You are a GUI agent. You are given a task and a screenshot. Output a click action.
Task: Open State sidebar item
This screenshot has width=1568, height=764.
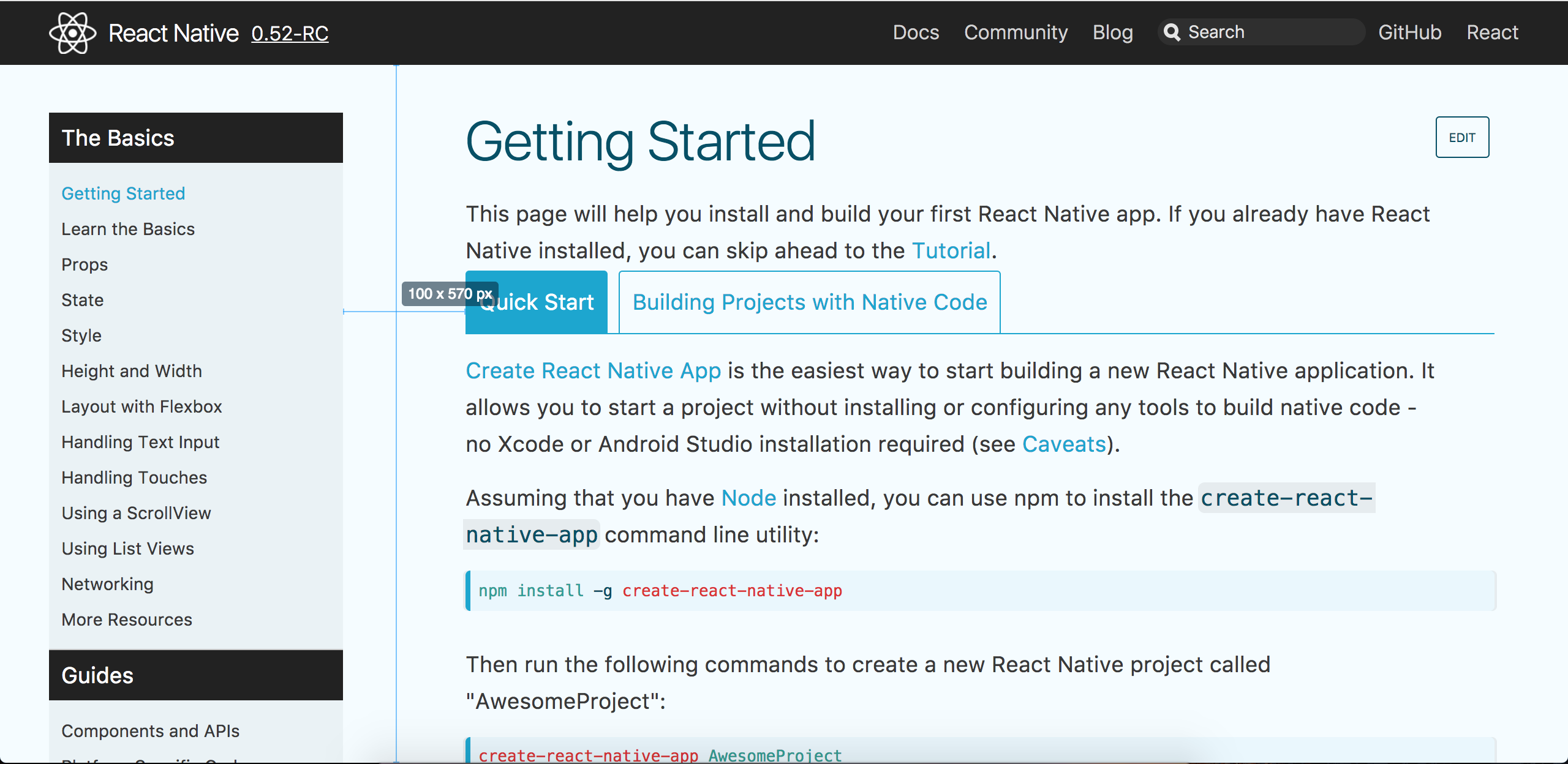coord(83,300)
